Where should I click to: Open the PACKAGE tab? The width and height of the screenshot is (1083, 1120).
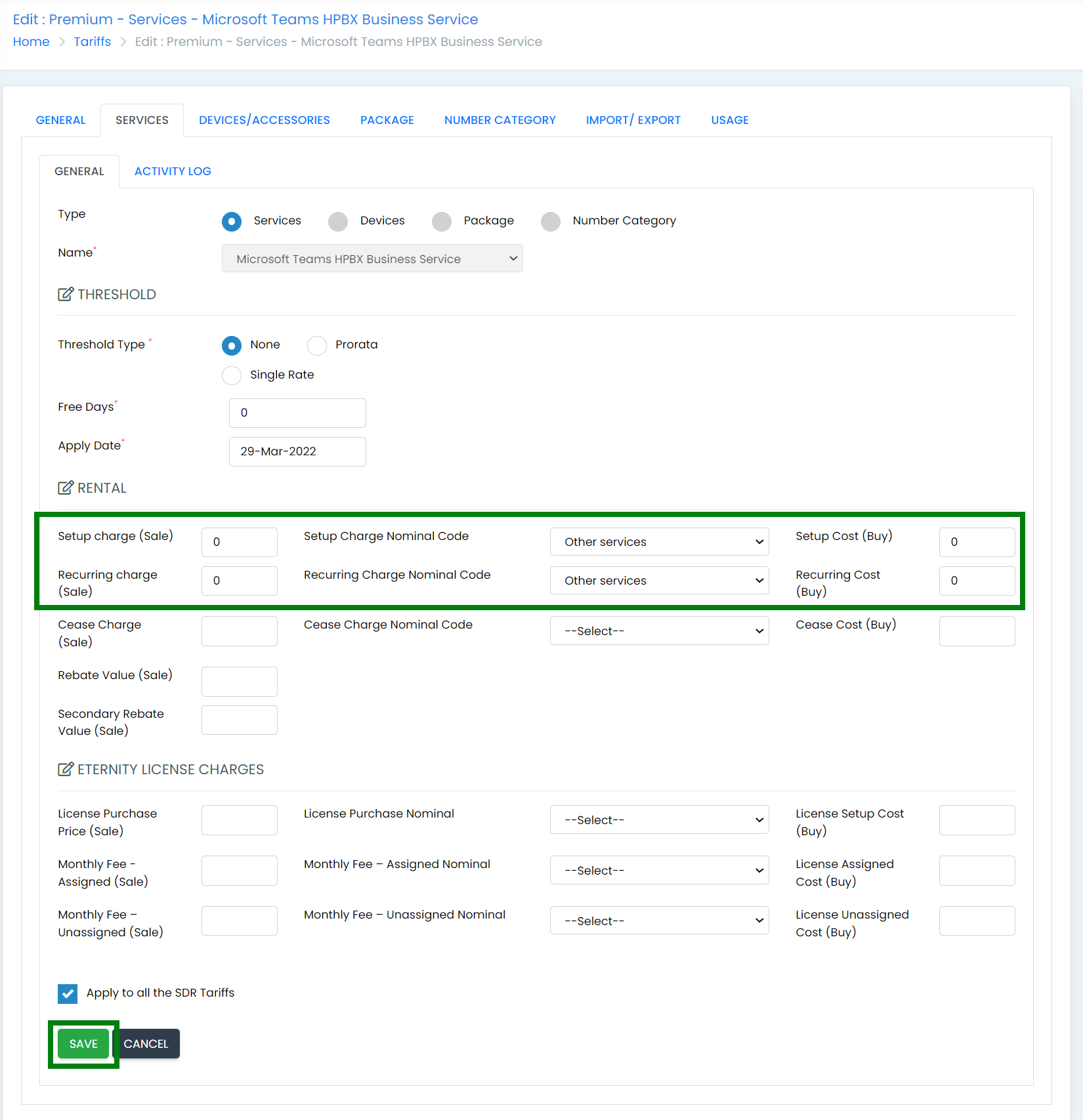[387, 120]
